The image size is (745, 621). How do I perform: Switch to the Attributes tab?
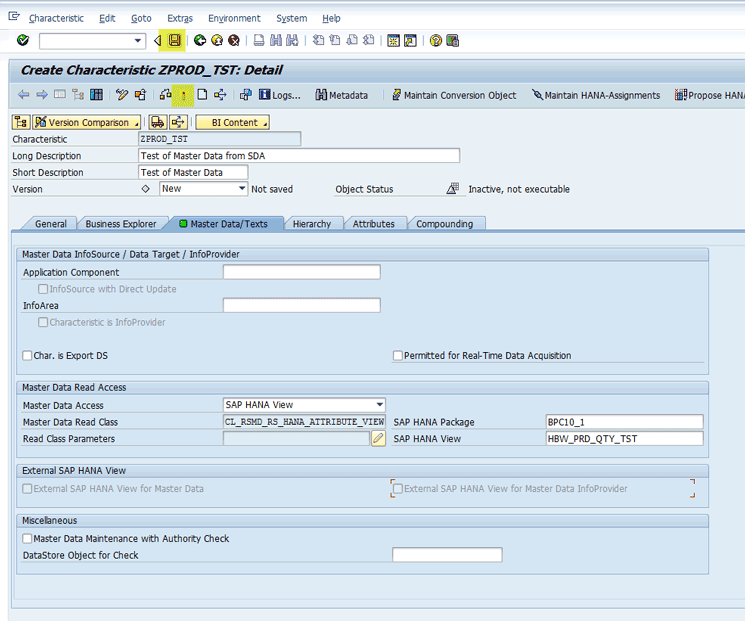tap(373, 224)
